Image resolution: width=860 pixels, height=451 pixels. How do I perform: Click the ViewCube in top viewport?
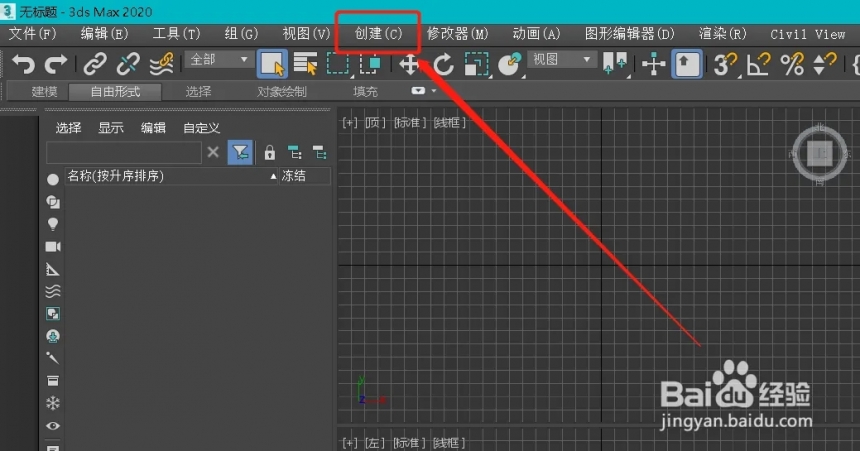820,154
